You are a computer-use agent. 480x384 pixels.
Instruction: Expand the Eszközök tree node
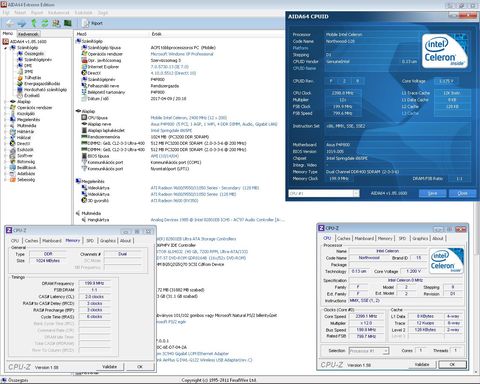pyautogui.click(x=6, y=150)
